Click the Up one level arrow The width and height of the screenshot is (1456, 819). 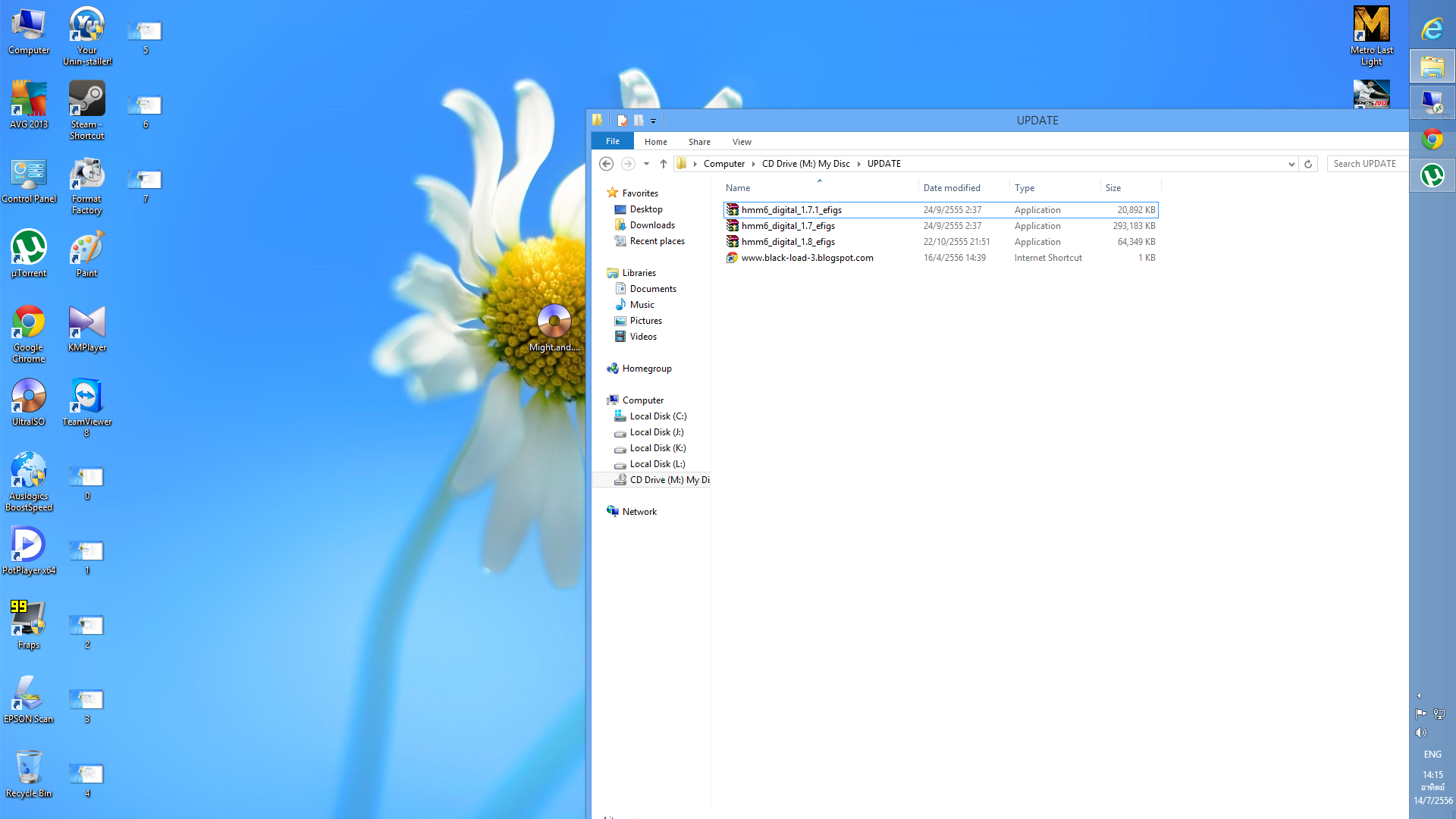[664, 164]
